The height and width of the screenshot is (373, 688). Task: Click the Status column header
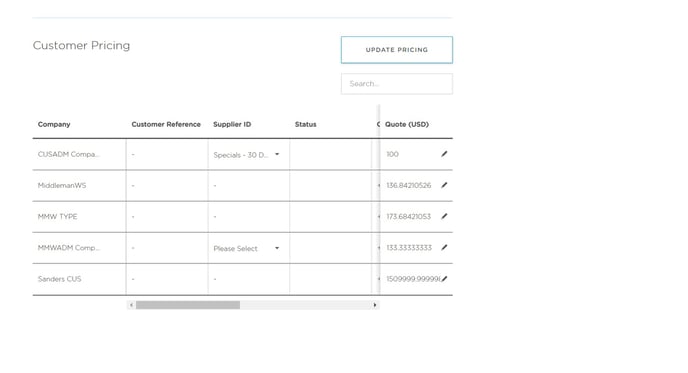click(305, 125)
